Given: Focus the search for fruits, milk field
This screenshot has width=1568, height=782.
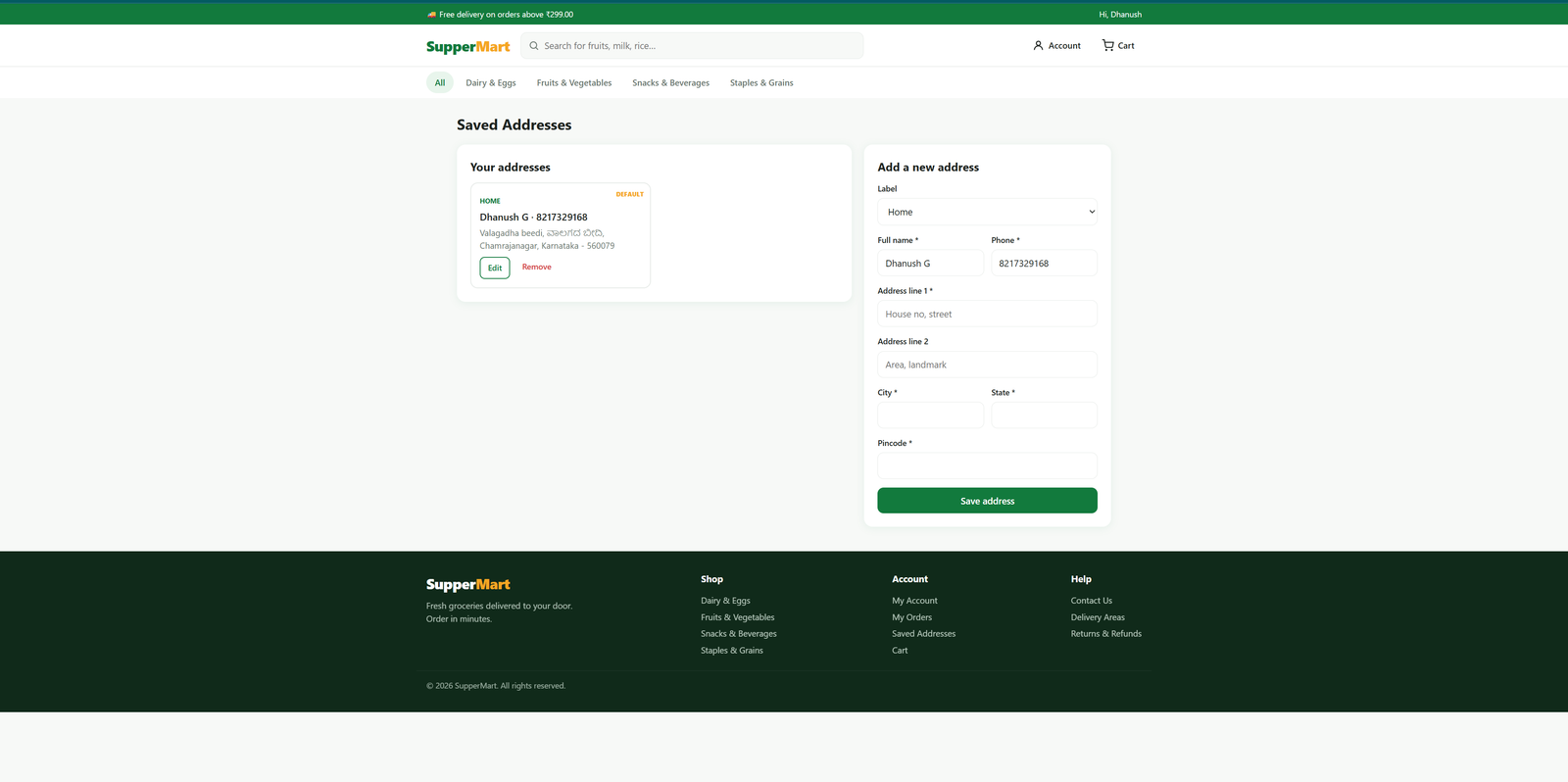Looking at the screenshot, I should click(692, 46).
